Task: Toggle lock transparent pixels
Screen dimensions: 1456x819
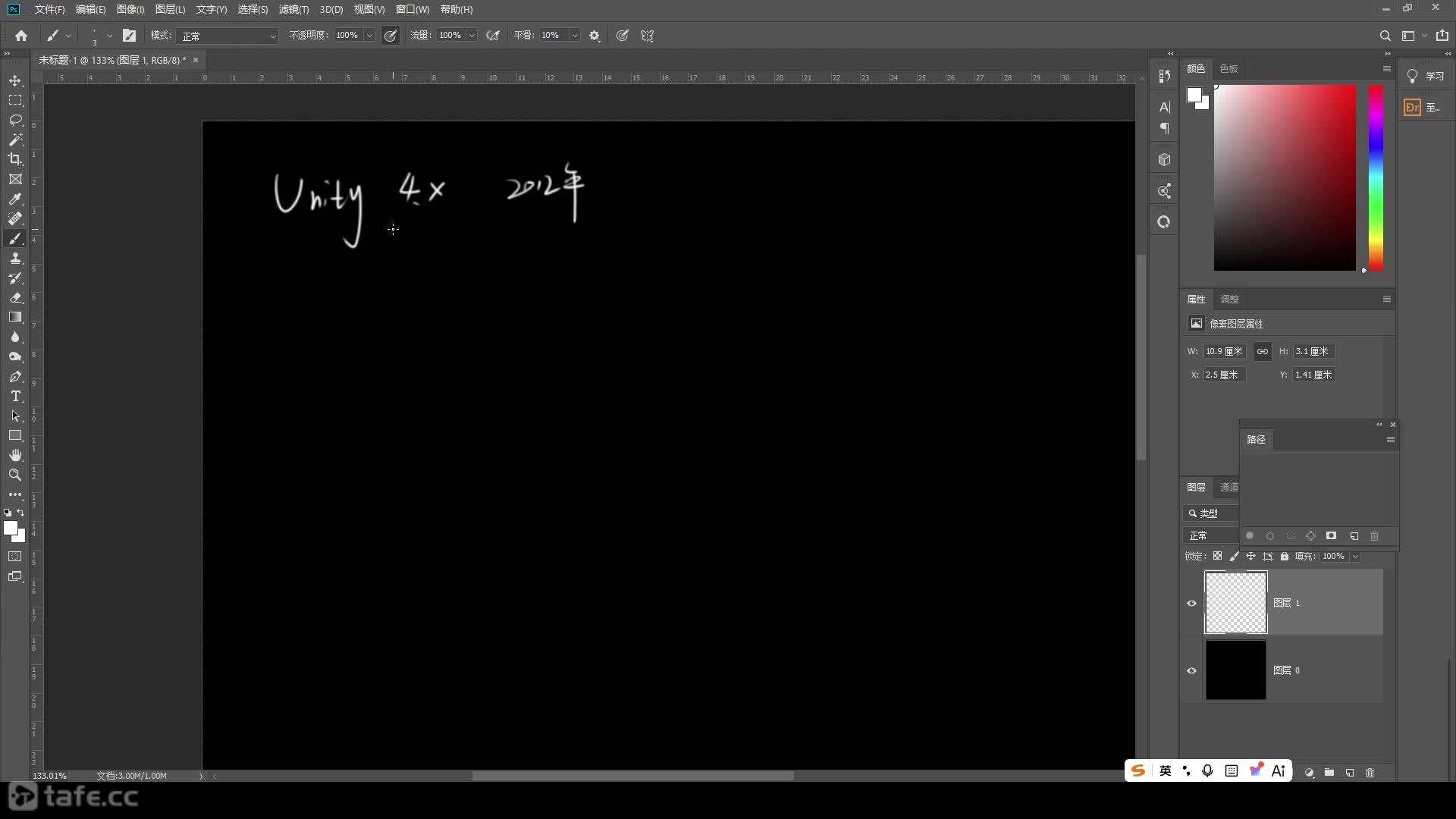Action: click(1217, 556)
